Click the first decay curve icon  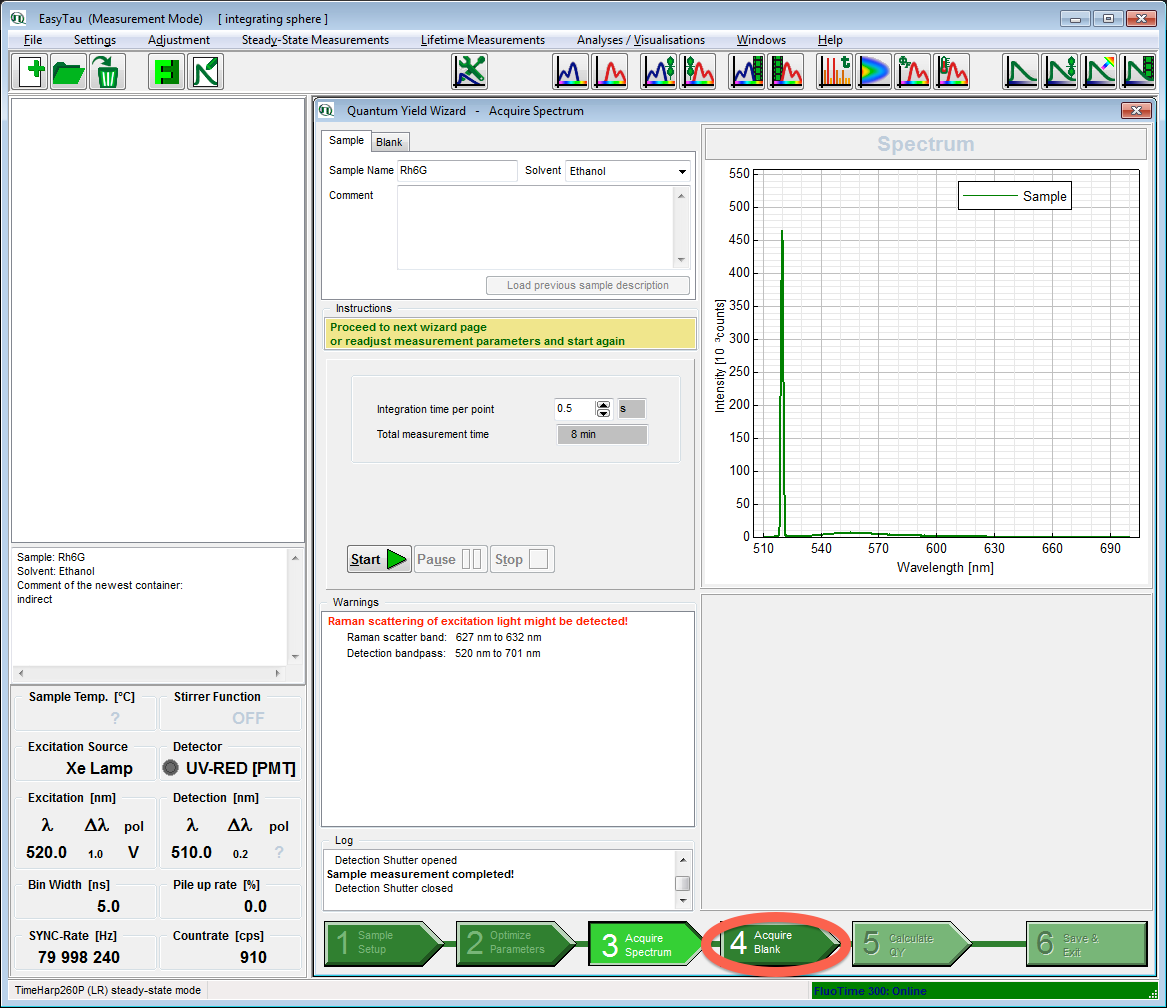pyautogui.click(x=1021, y=72)
